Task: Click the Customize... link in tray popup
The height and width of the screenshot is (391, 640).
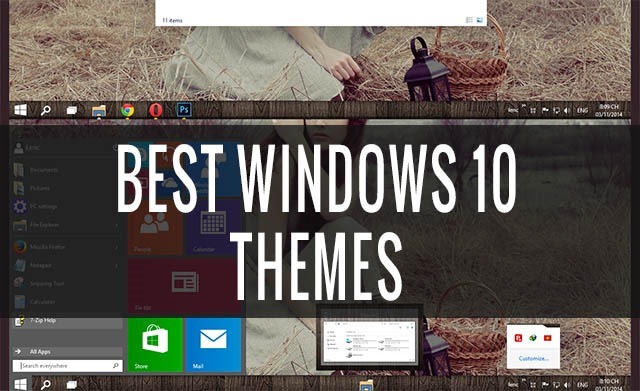Action: click(x=533, y=358)
